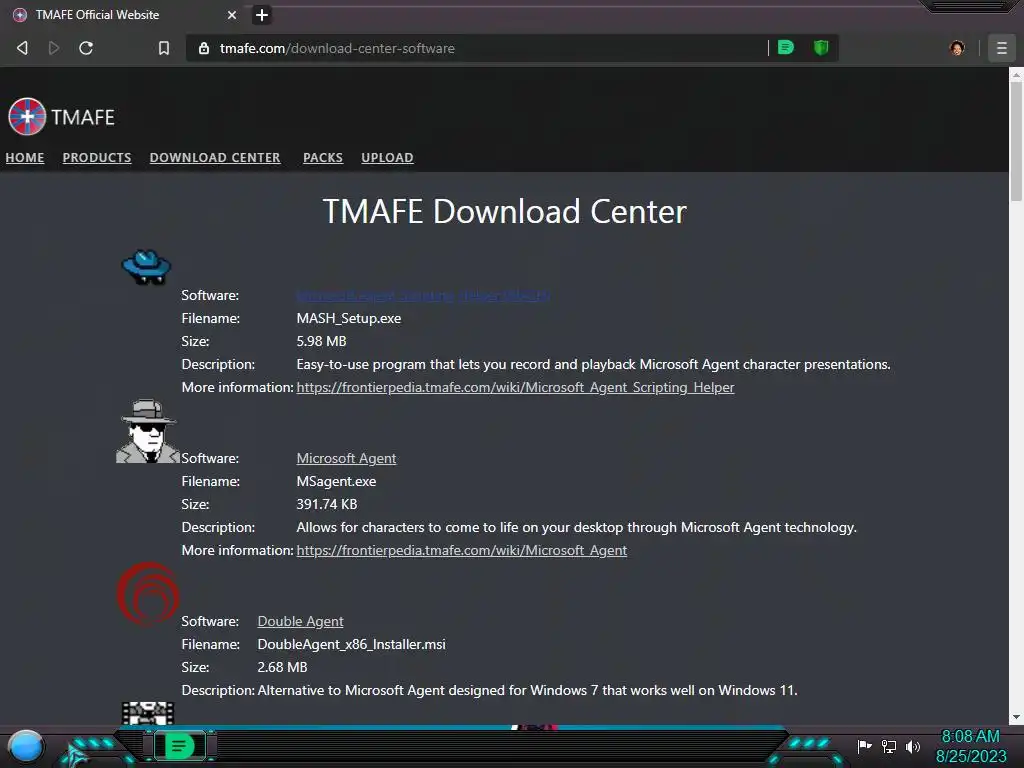The image size is (1024, 768).
Task: Open the green browser icon on taskbar
Action: click(180, 746)
